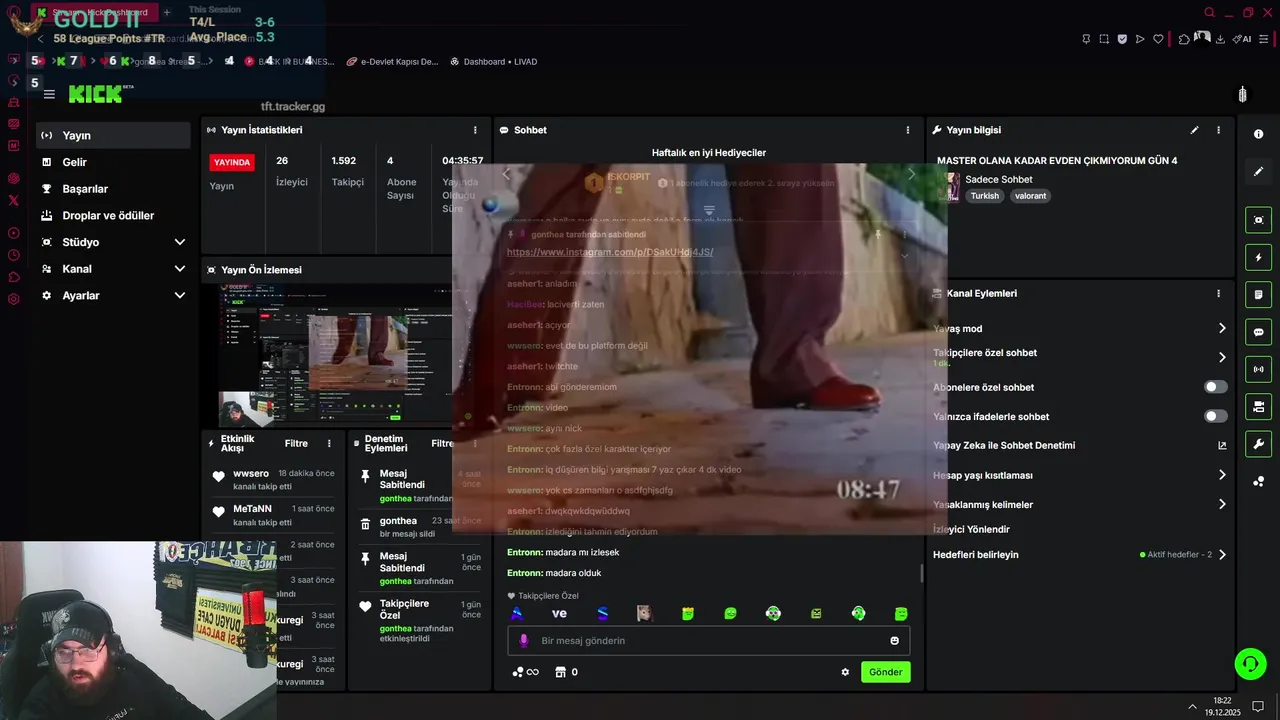
Task: Insert green headset emote with pink glasses
Action: (773, 614)
